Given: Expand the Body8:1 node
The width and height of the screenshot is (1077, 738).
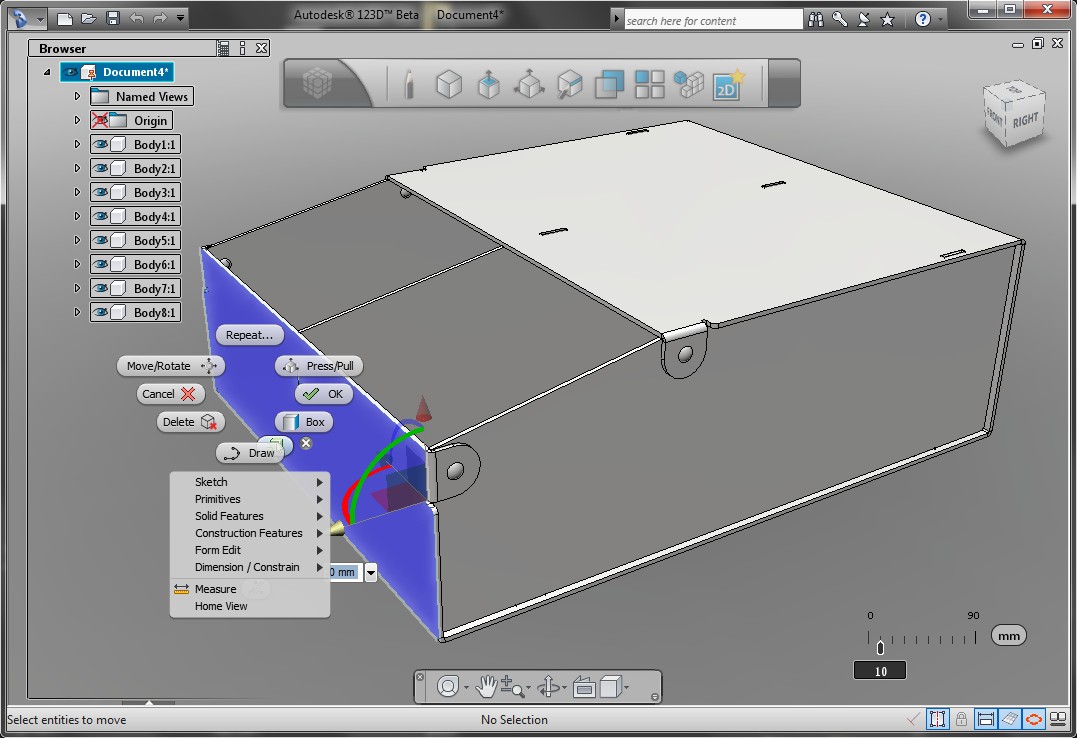Looking at the screenshot, I should [x=77, y=313].
